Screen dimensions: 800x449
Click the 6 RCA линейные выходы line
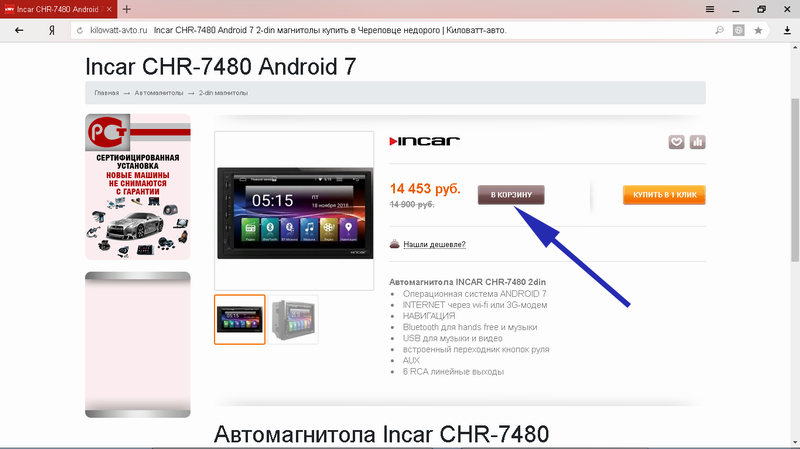coord(453,372)
